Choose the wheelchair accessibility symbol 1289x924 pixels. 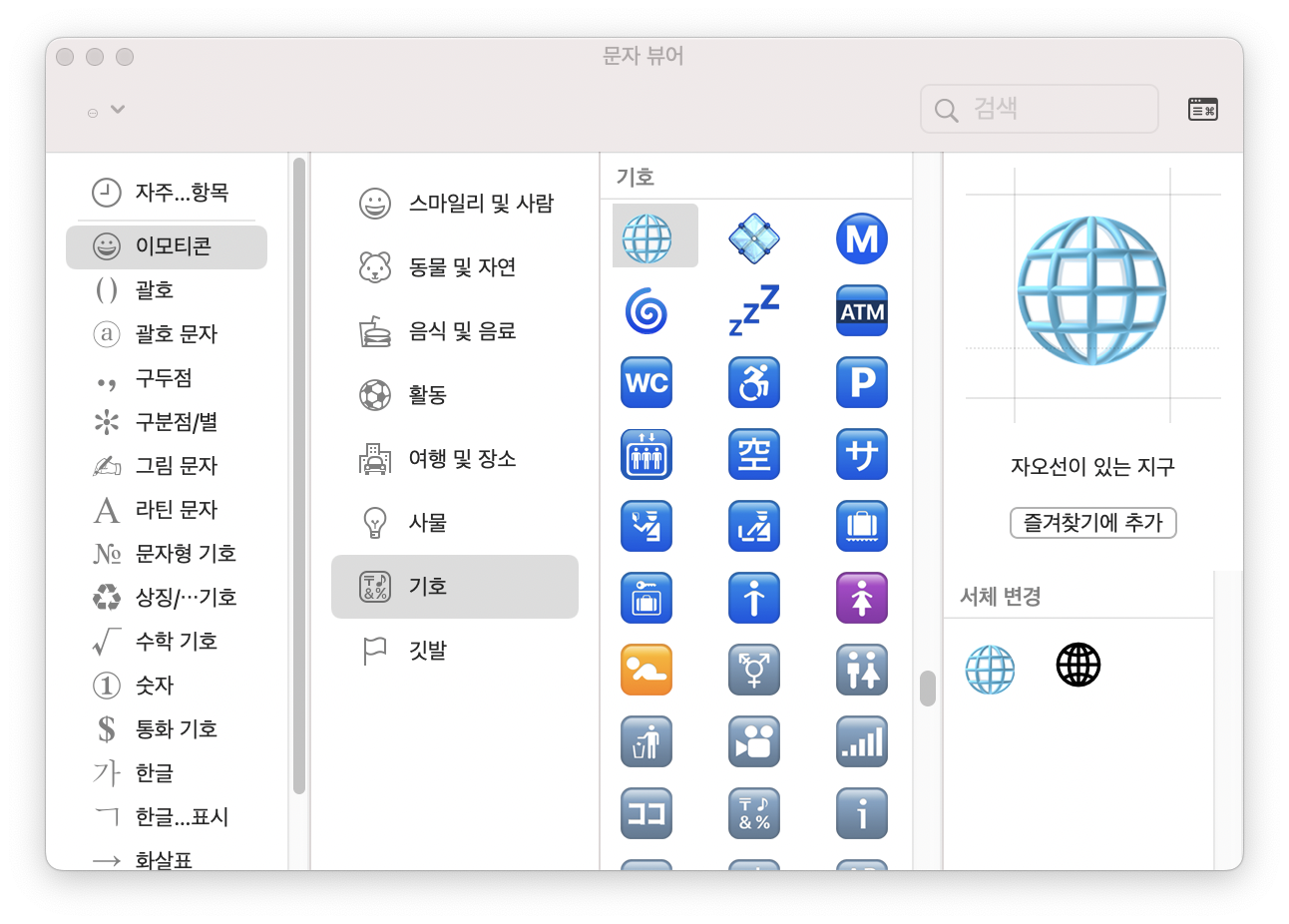point(753,382)
